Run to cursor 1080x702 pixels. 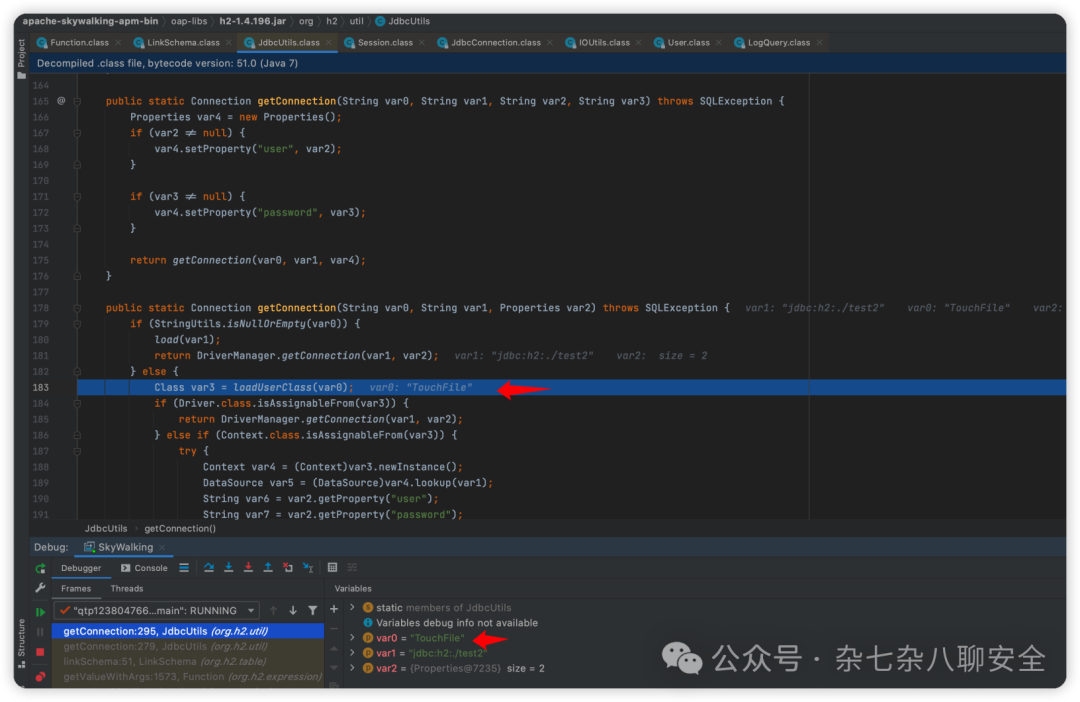tap(308, 568)
